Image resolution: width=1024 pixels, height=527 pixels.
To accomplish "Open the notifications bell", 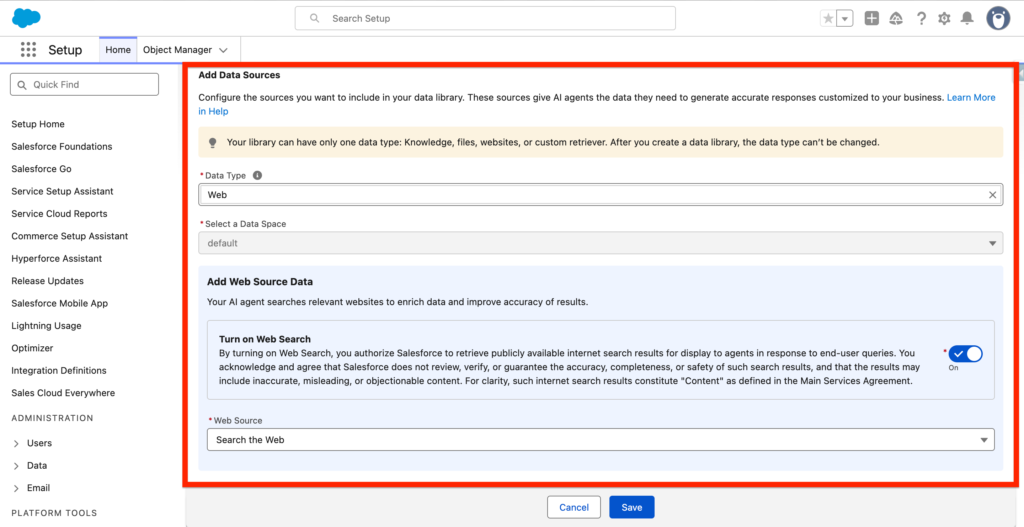I will pos(967,18).
